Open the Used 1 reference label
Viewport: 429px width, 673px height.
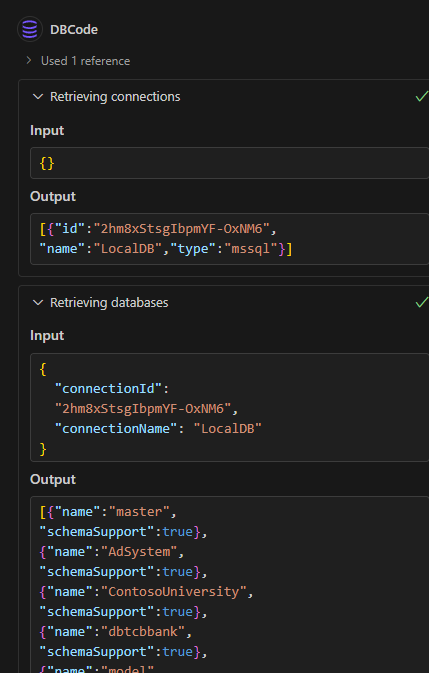click(85, 61)
